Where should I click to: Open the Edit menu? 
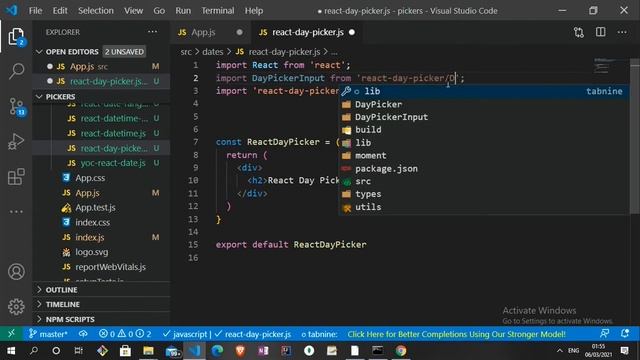click(x=60, y=11)
